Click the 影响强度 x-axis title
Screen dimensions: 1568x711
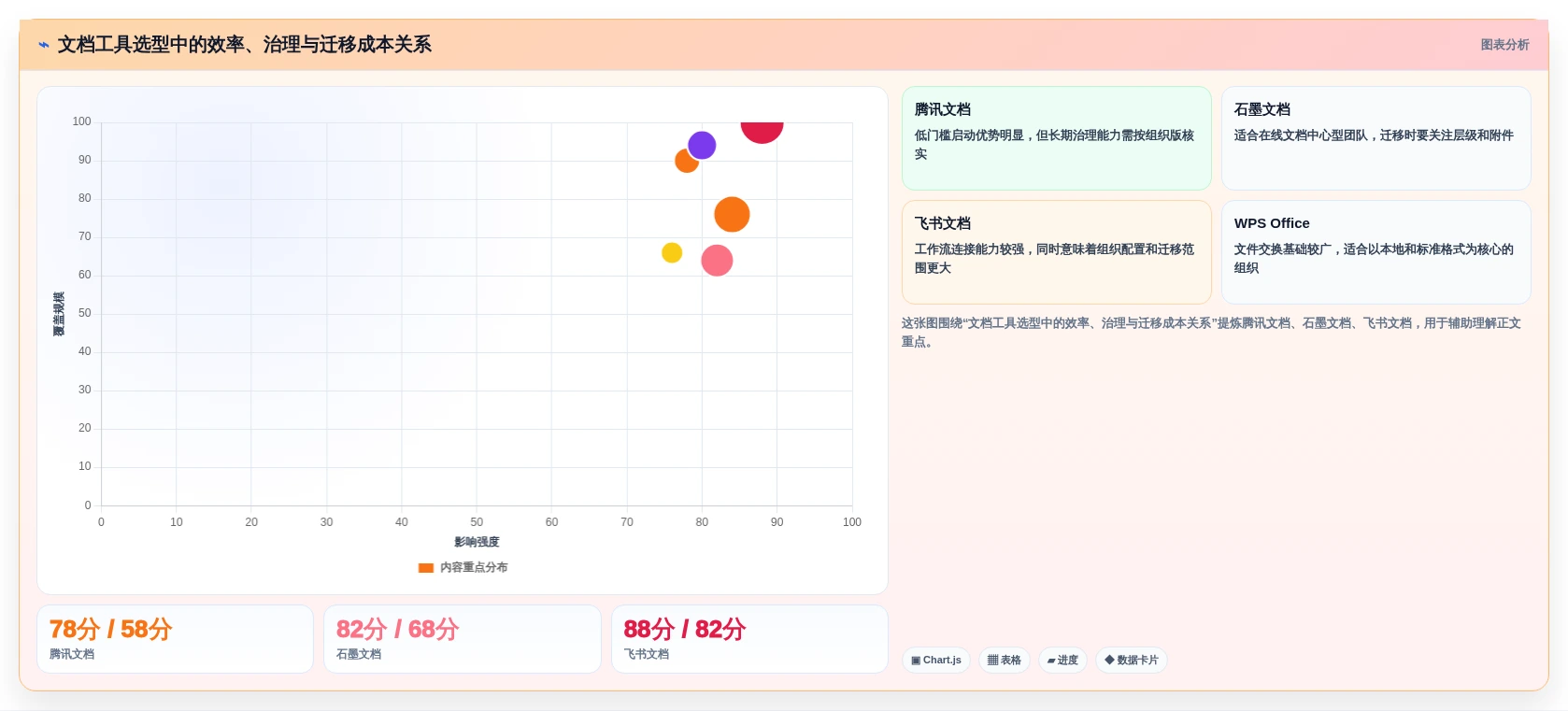[x=477, y=542]
